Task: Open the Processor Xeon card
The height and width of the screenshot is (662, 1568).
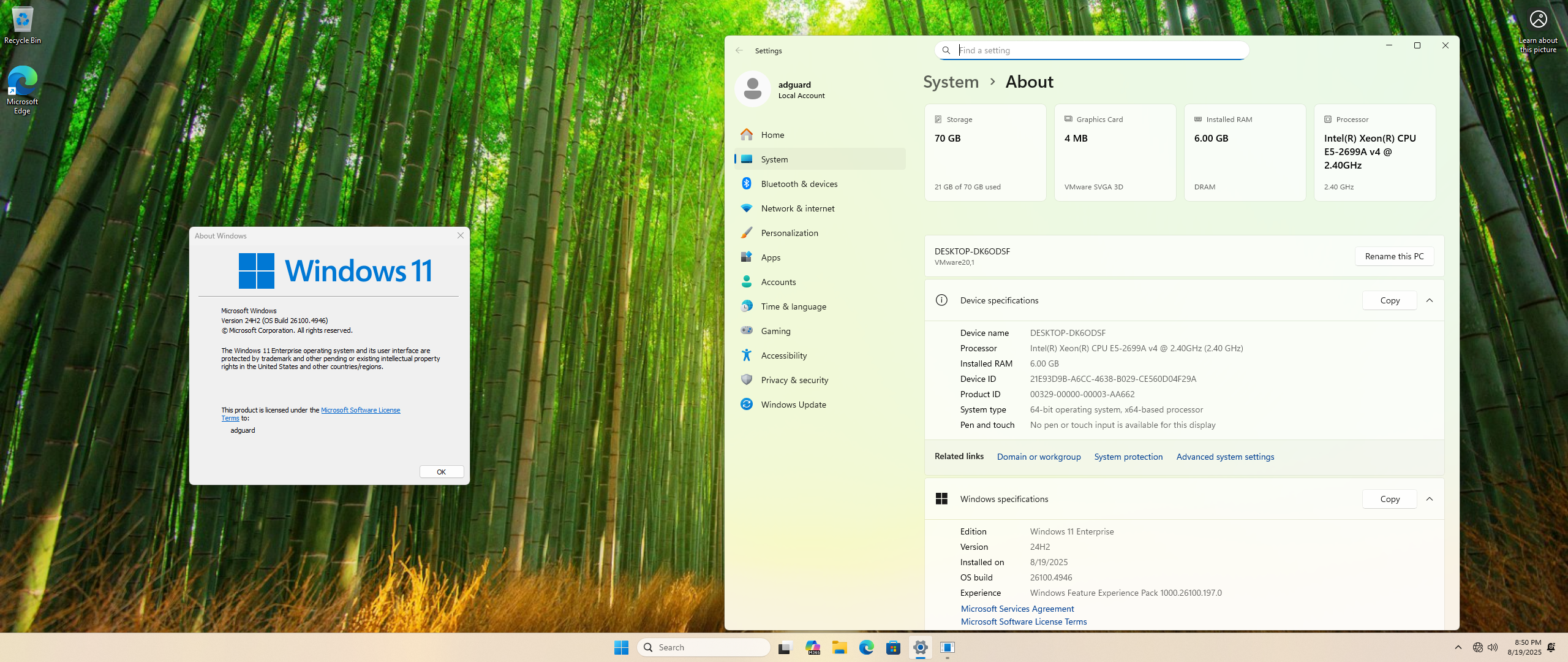Action: pyautogui.click(x=1374, y=153)
